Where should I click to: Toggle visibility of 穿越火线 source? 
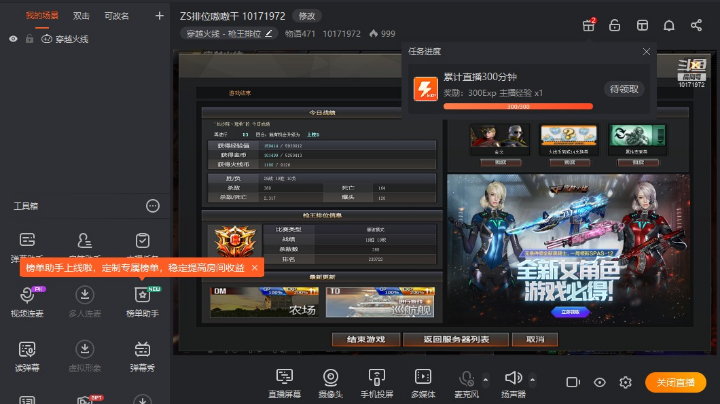13,39
